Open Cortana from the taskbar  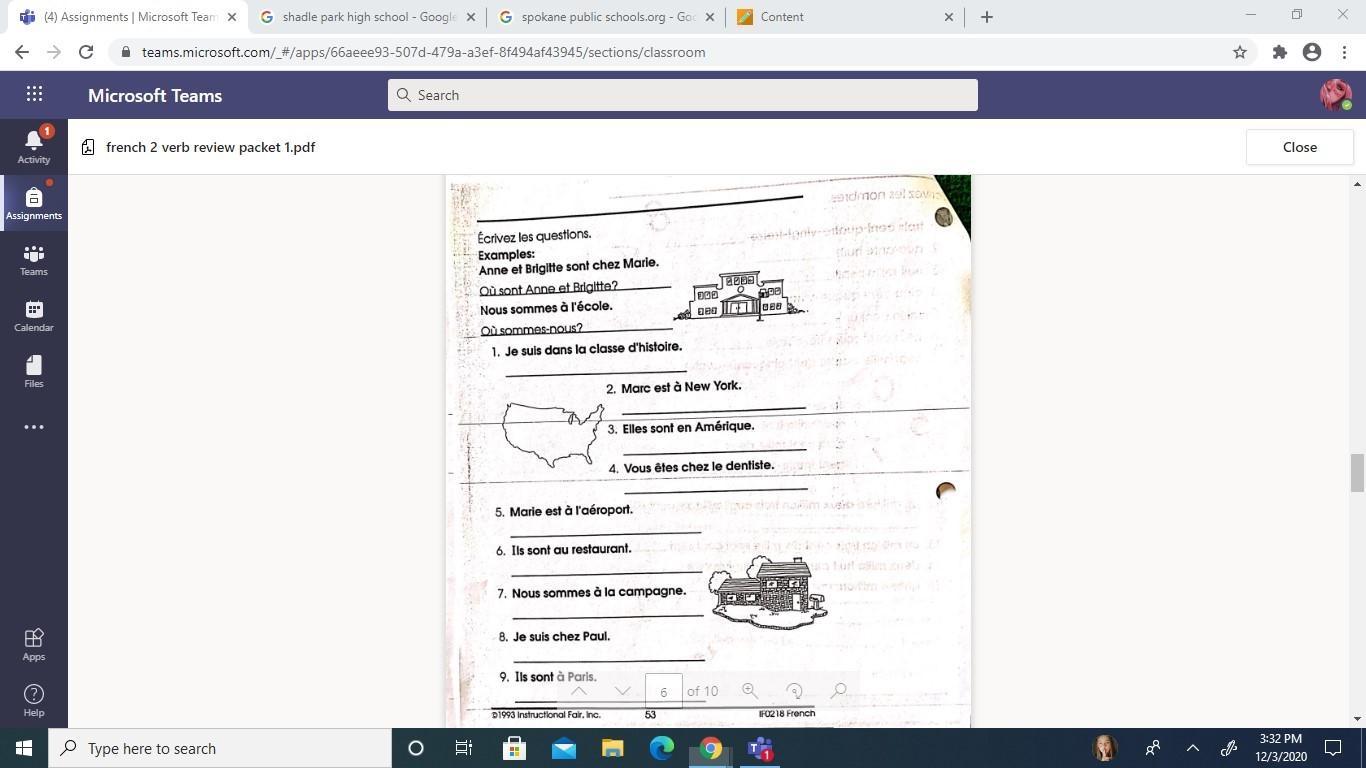[x=416, y=748]
